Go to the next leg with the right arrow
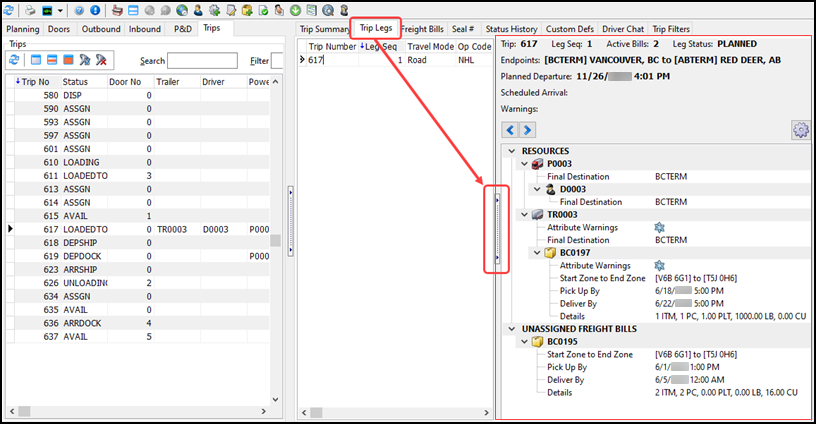The height and width of the screenshot is (424, 816). pos(527,130)
